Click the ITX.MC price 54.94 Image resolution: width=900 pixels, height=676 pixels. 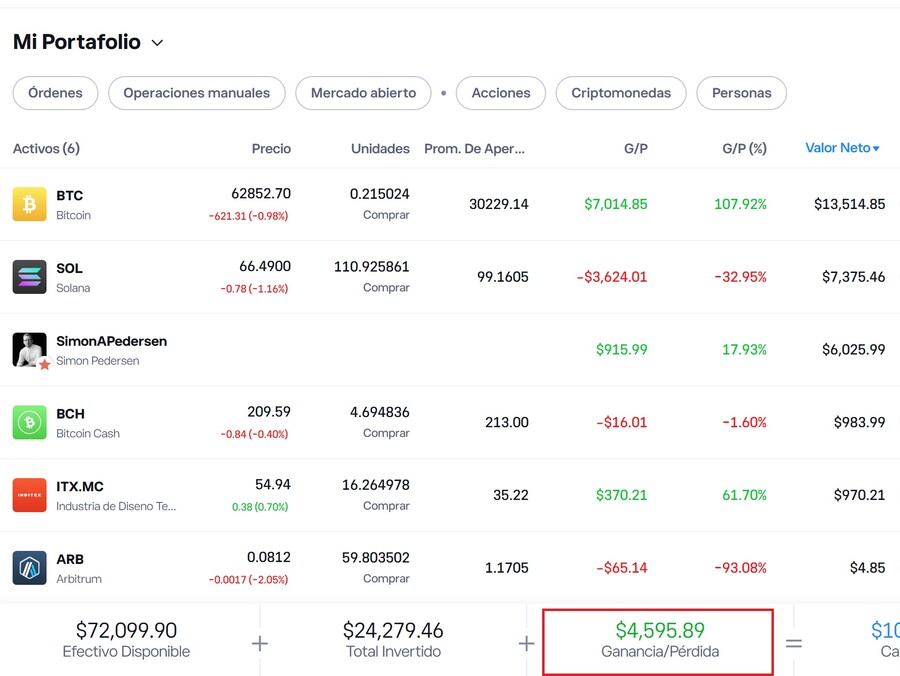pyautogui.click(x=273, y=484)
